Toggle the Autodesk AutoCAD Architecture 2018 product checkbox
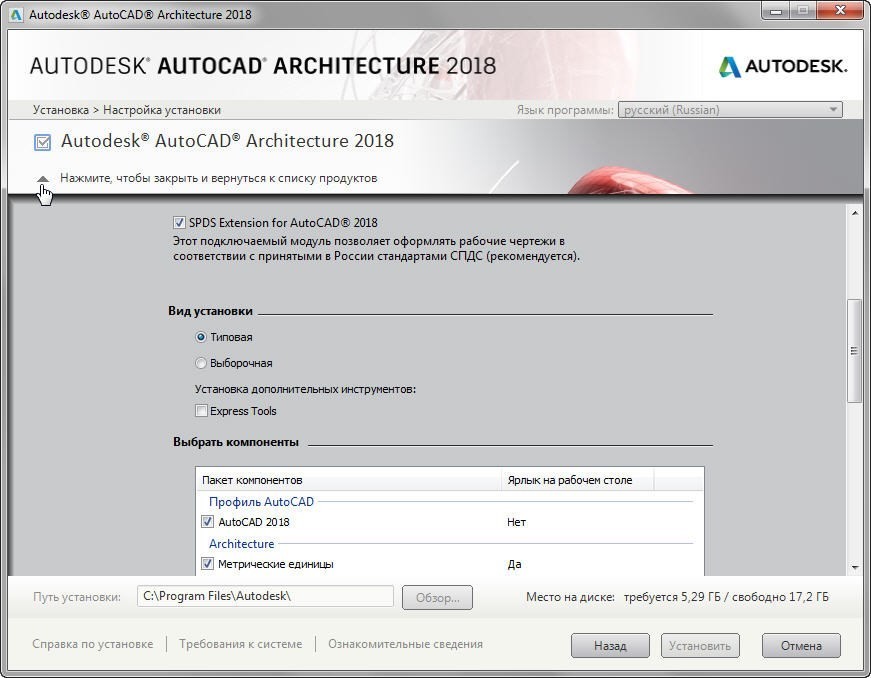The image size is (871, 678). click(x=42, y=142)
